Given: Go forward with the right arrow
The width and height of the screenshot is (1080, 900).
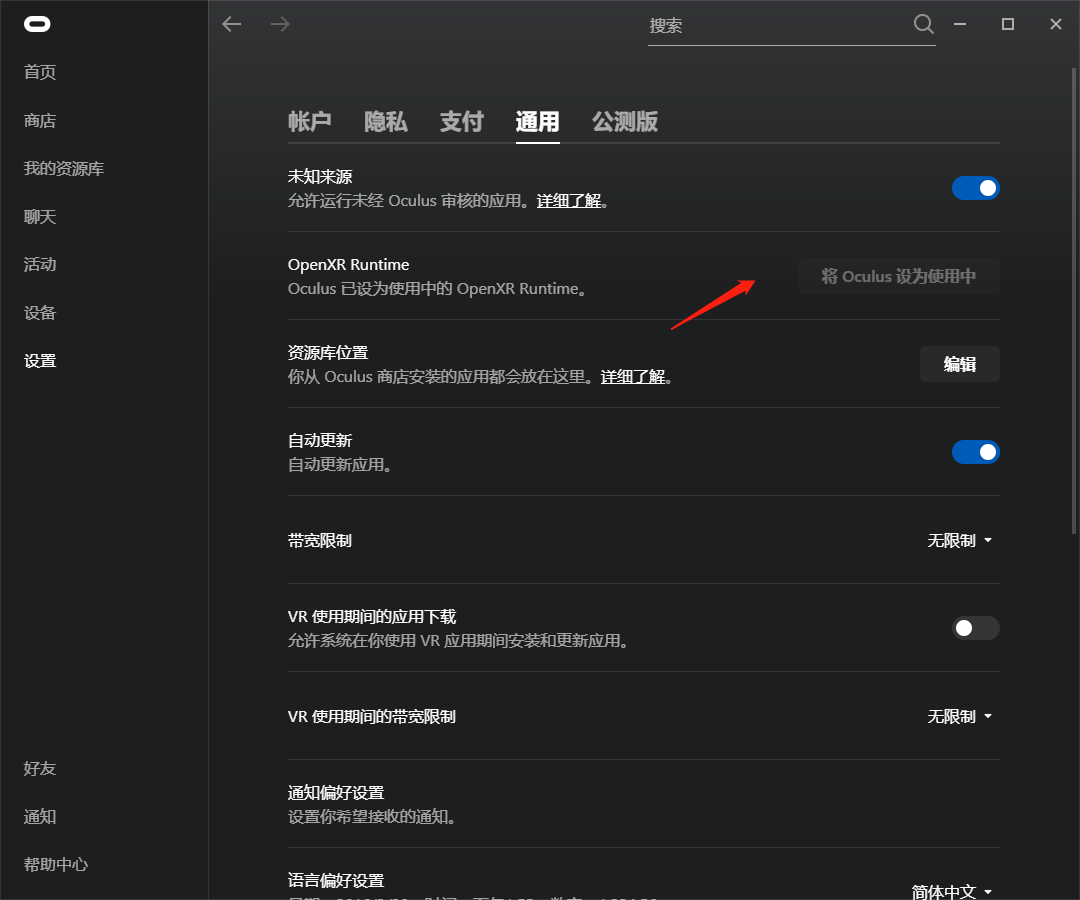Looking at the screenshot, I should pos(280,25).
